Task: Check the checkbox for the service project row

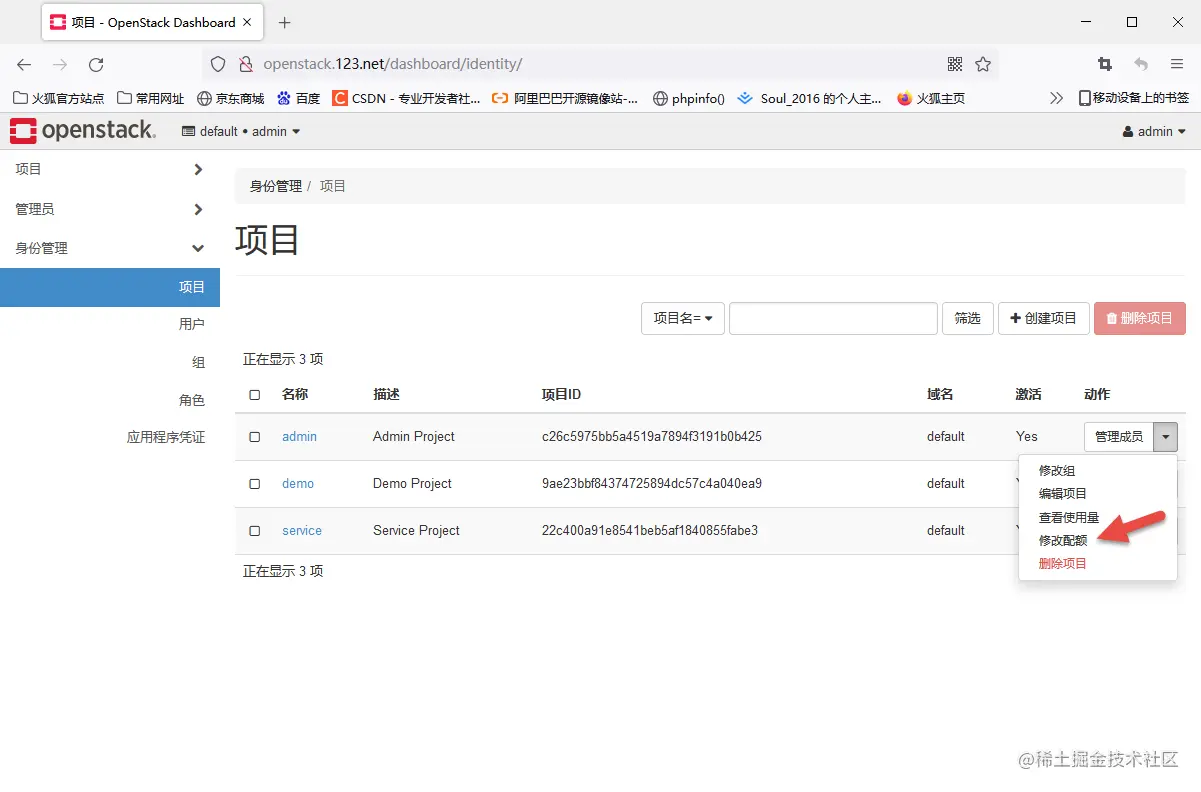Action: tap(253, 530)
